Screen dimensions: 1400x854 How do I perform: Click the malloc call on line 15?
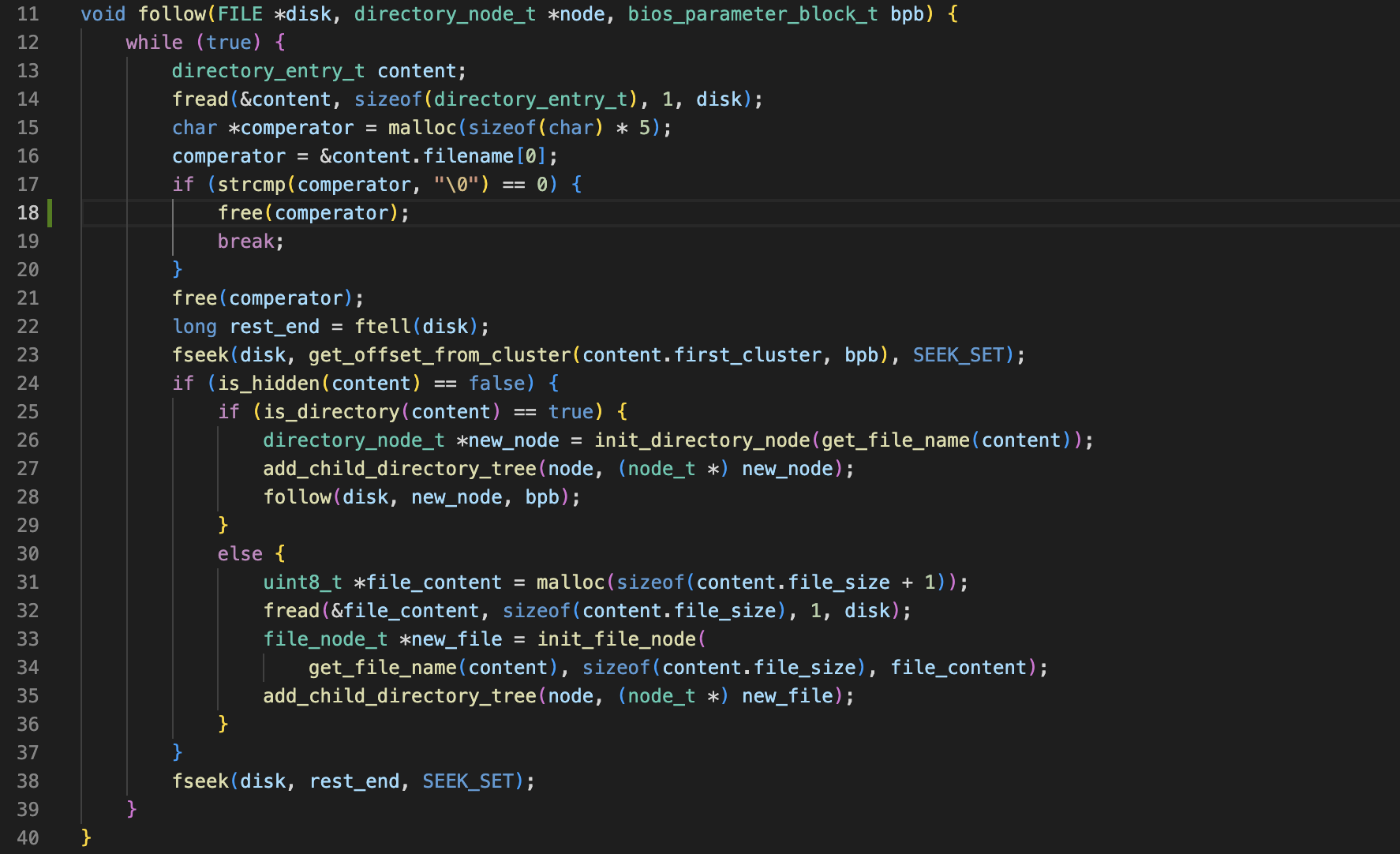[422, 128]
